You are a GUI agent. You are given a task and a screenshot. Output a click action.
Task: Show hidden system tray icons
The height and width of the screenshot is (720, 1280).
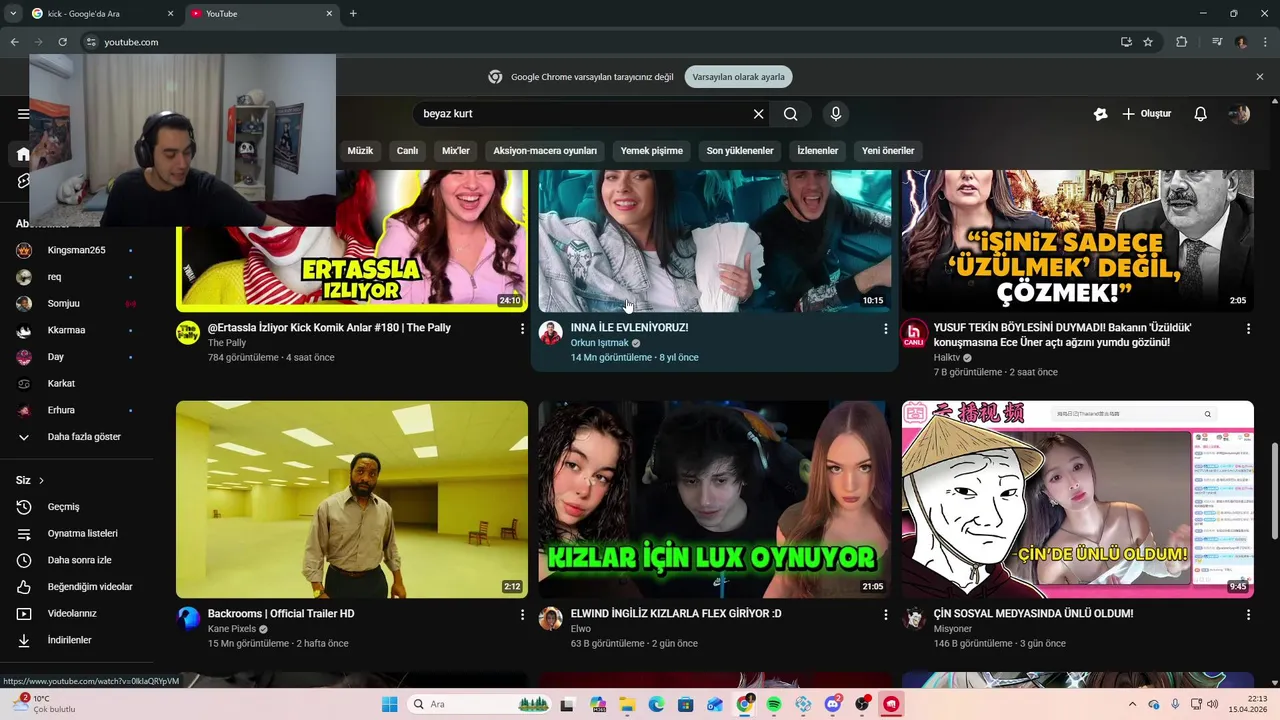(x=1132, y=704)
